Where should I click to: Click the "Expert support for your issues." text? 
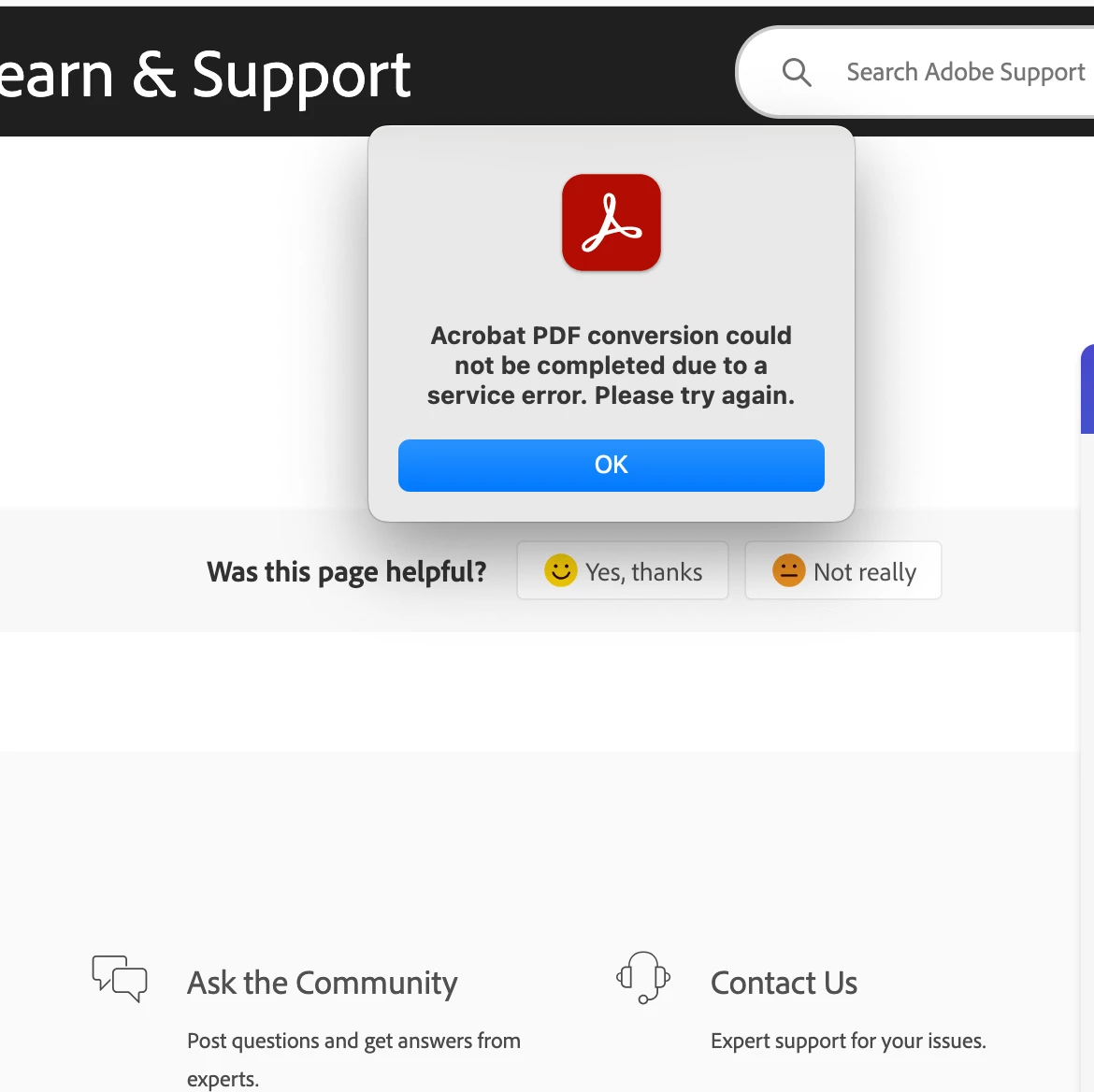point(848,1041)
